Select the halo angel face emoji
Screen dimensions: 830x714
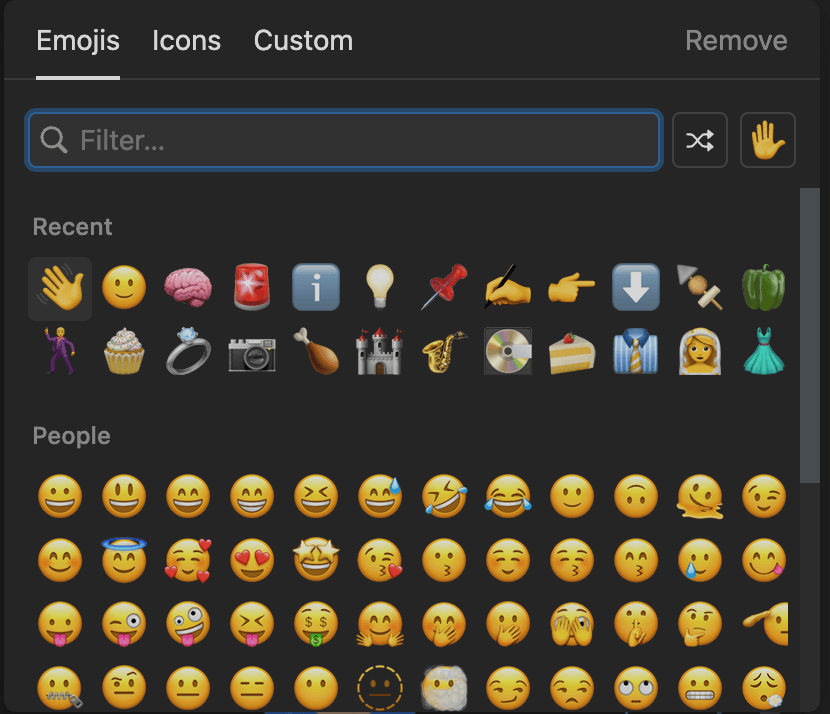(x=124, y=560)
